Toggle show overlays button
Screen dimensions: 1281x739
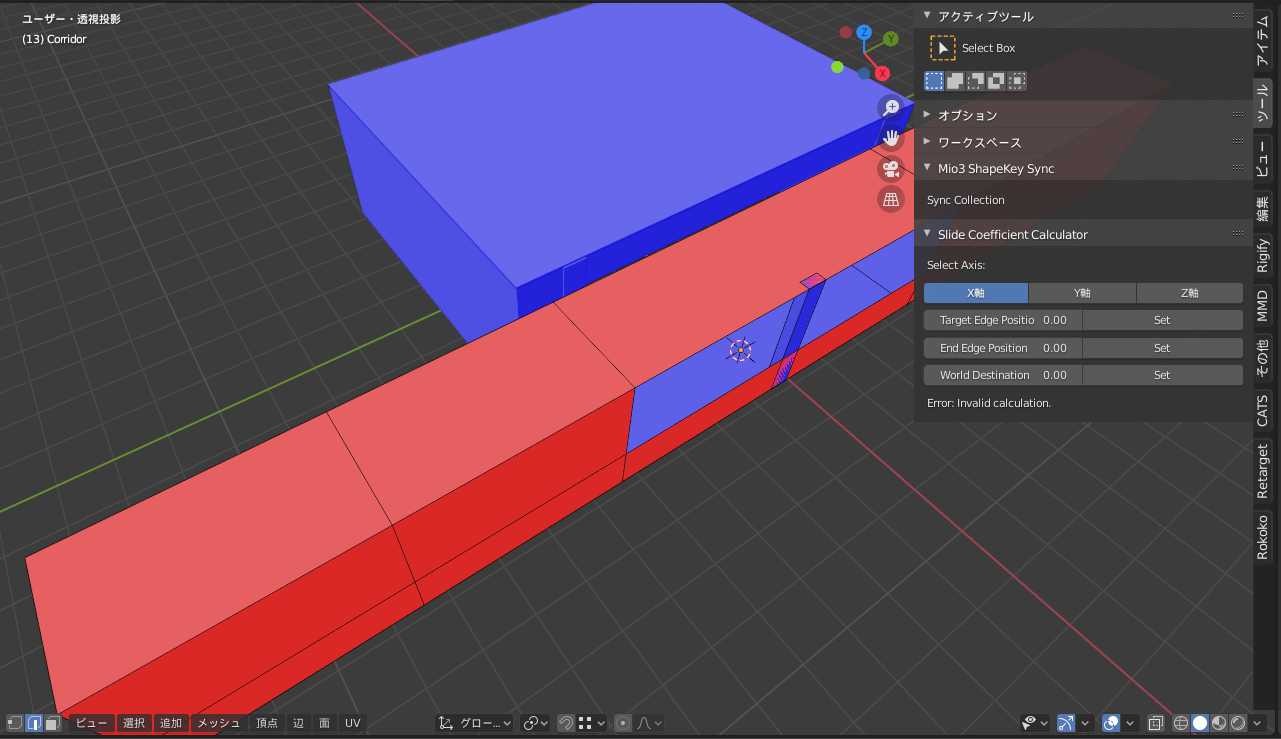point(1111,723)
